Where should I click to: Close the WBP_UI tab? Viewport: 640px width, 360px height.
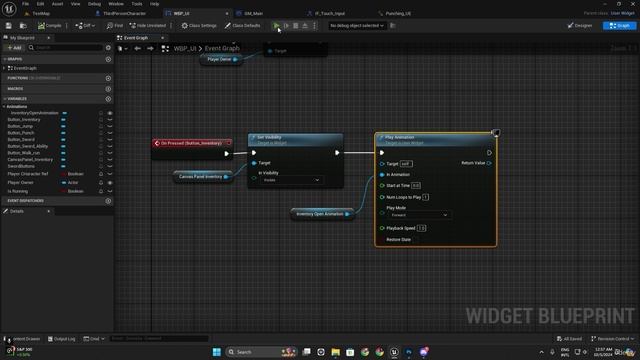(x=227, y=13)
